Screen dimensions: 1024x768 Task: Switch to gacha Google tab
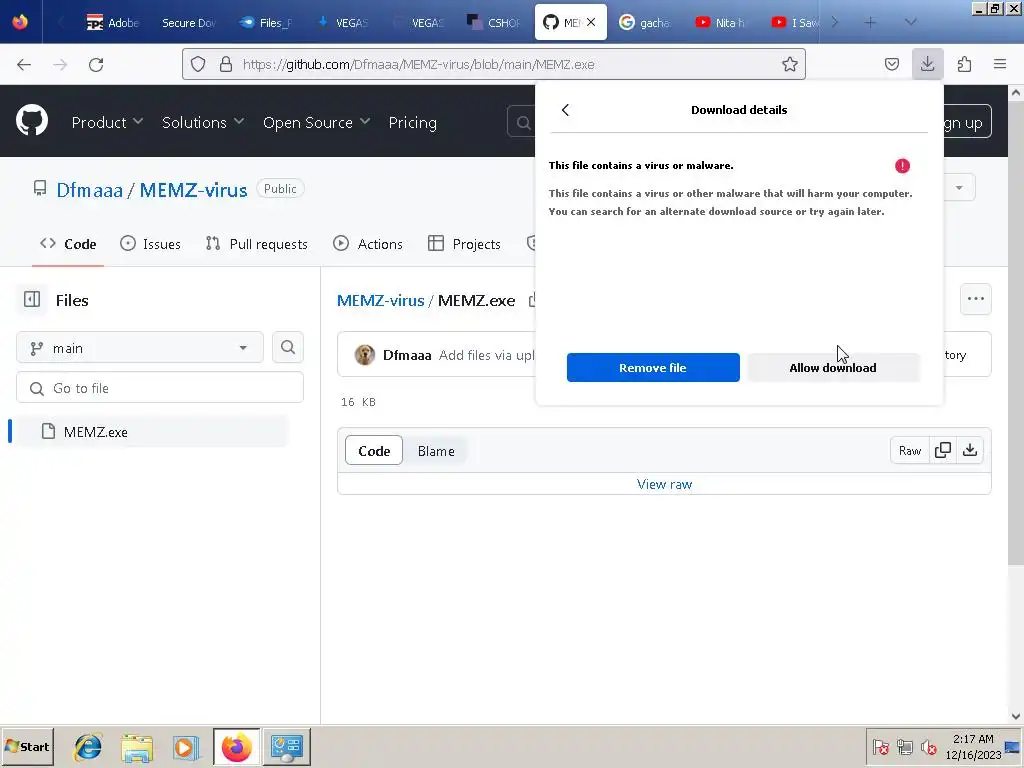coord(645,22)
